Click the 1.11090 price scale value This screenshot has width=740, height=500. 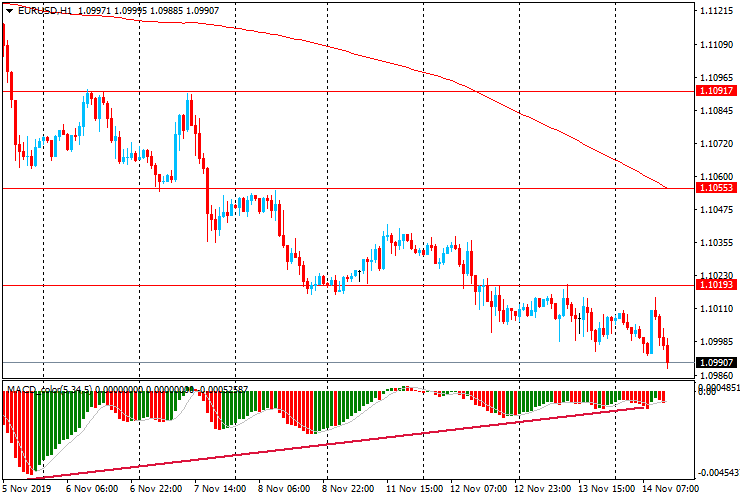point(716,45)
